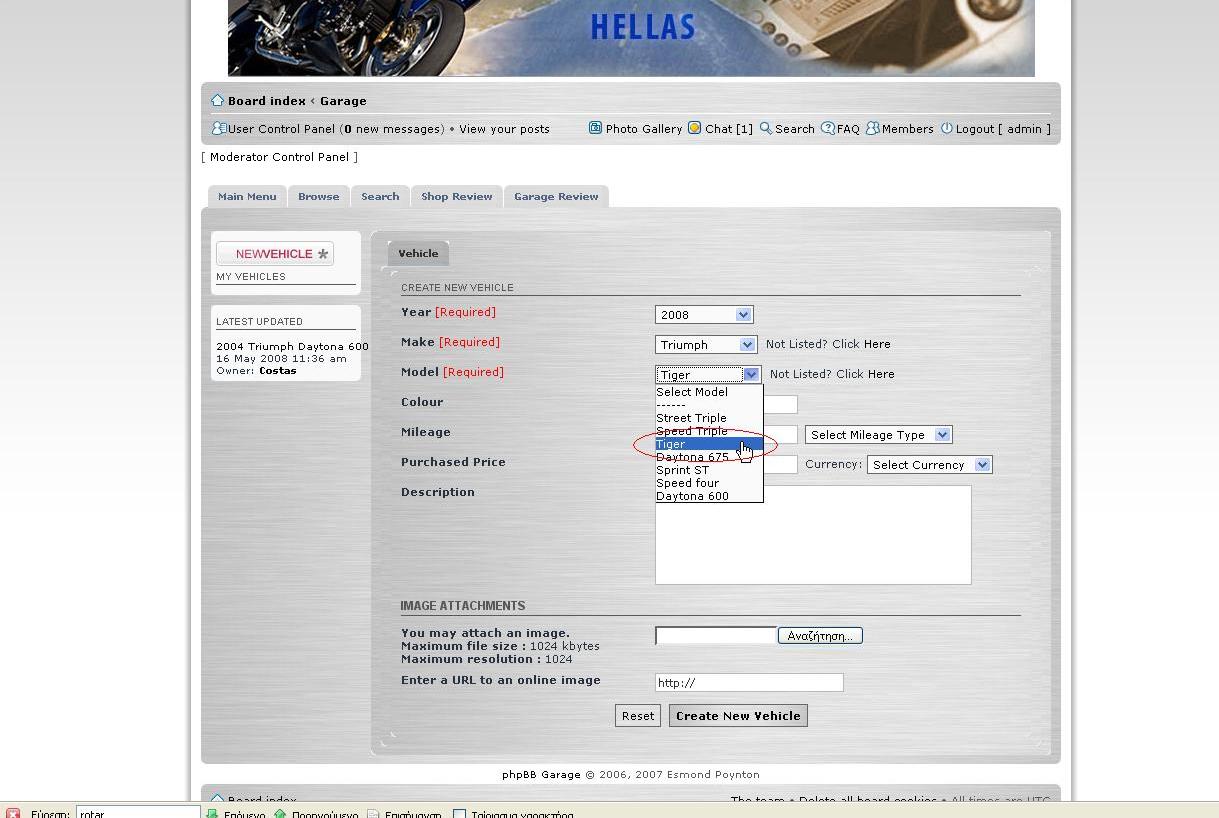This screenshot has height=818, width=1219.
Task: Click the FAQ question mark icon
Action: 827,128
